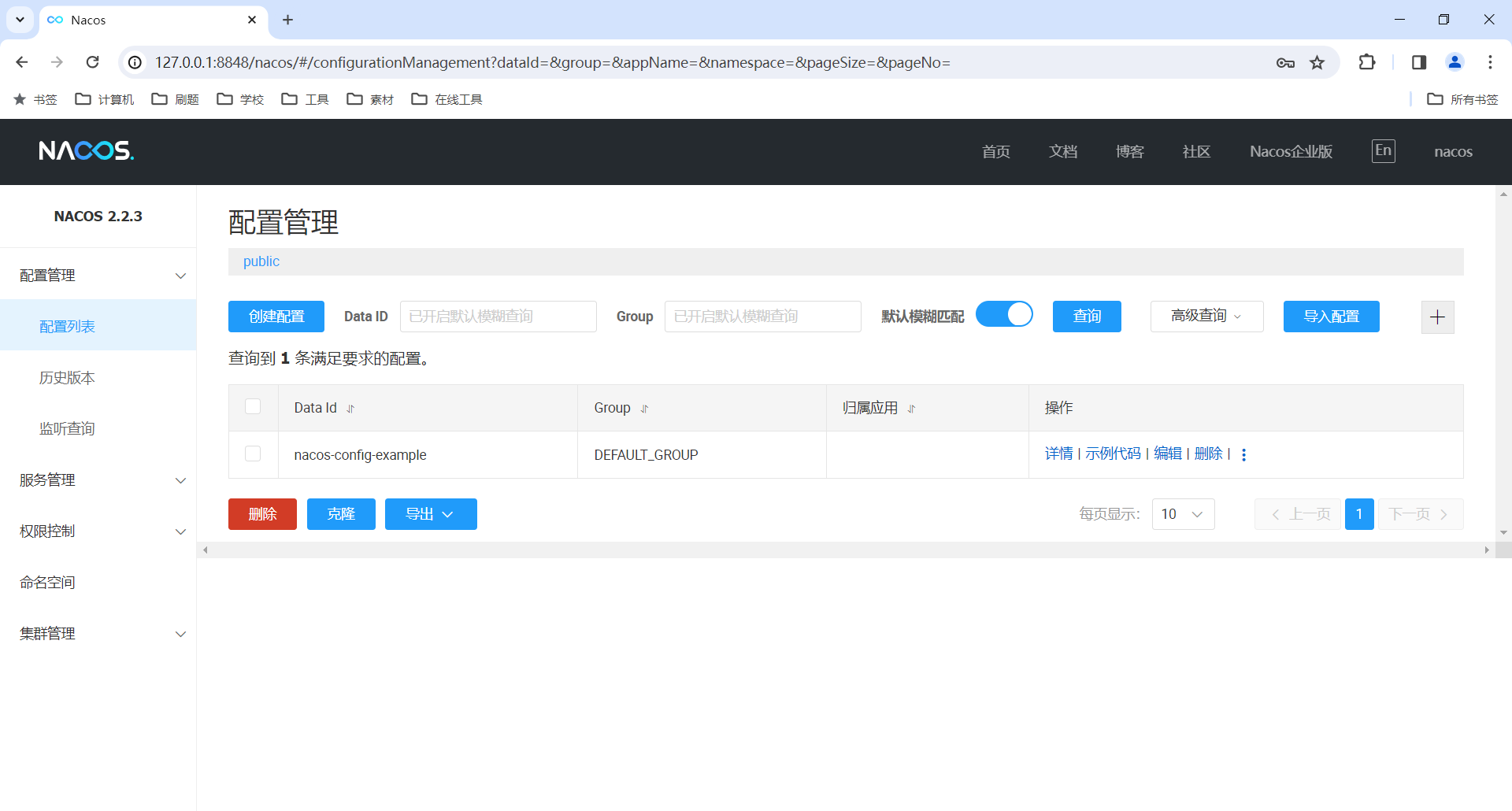Viewport: 1512px width, 811px height.
Task: Click the NACOS logo
Action: [x=87, y=150]
